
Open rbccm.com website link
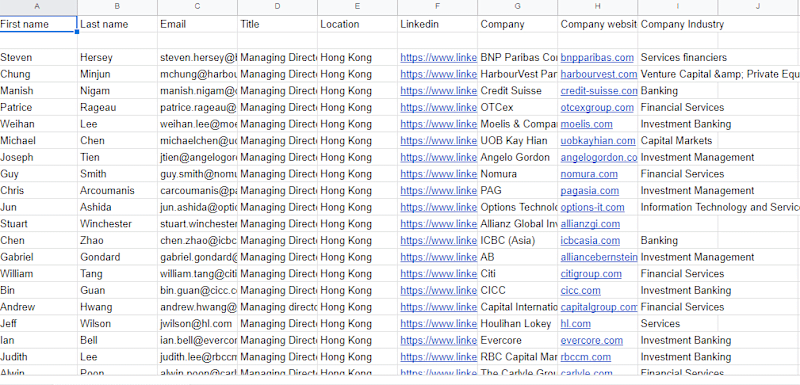(x=586, y=357)
